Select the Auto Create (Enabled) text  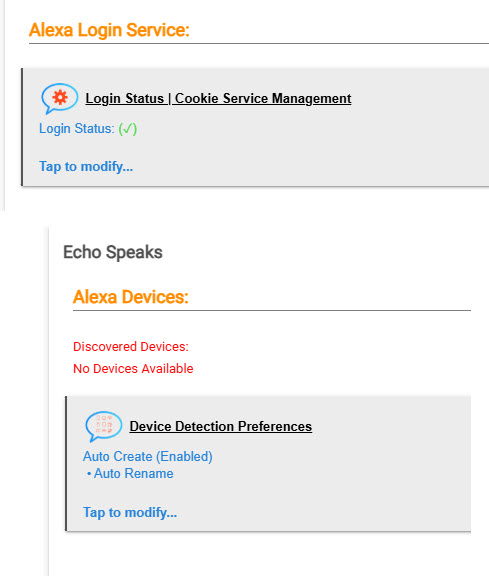[148, 457]
